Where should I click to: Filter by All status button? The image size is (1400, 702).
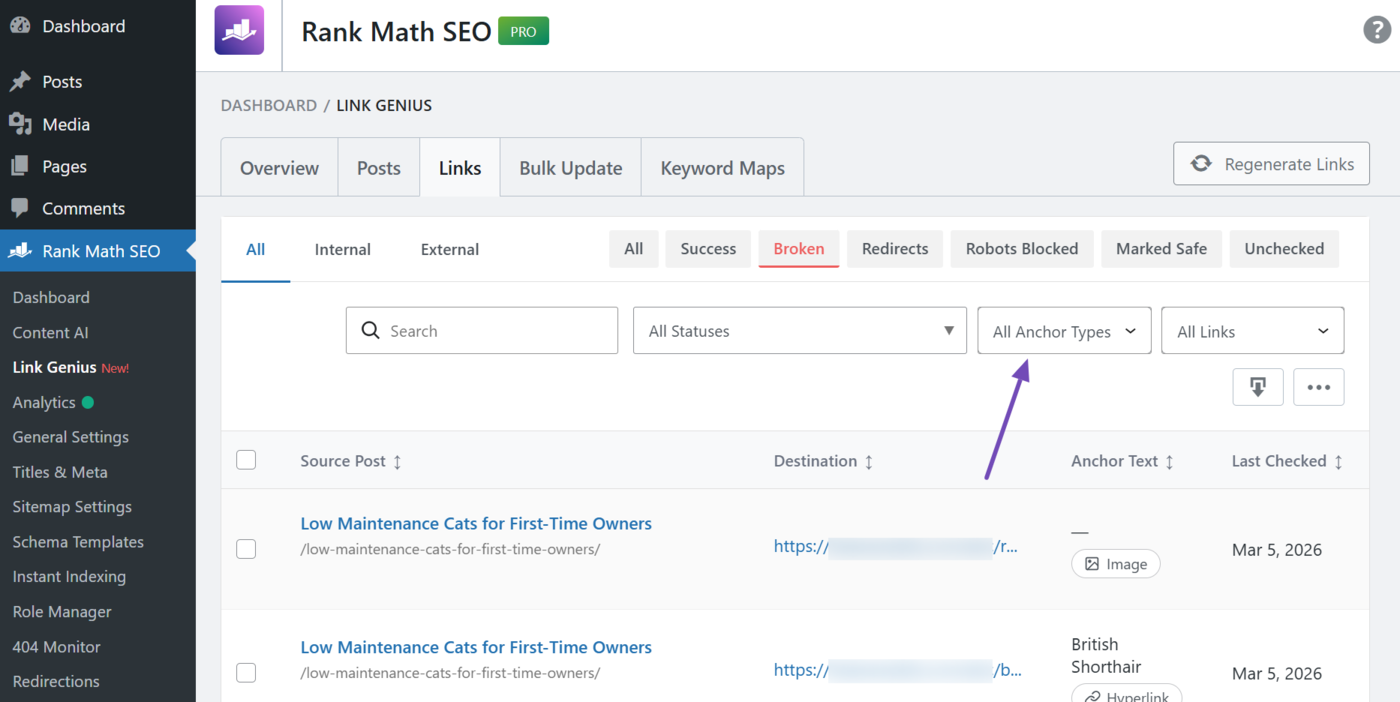tap(634, 249)
